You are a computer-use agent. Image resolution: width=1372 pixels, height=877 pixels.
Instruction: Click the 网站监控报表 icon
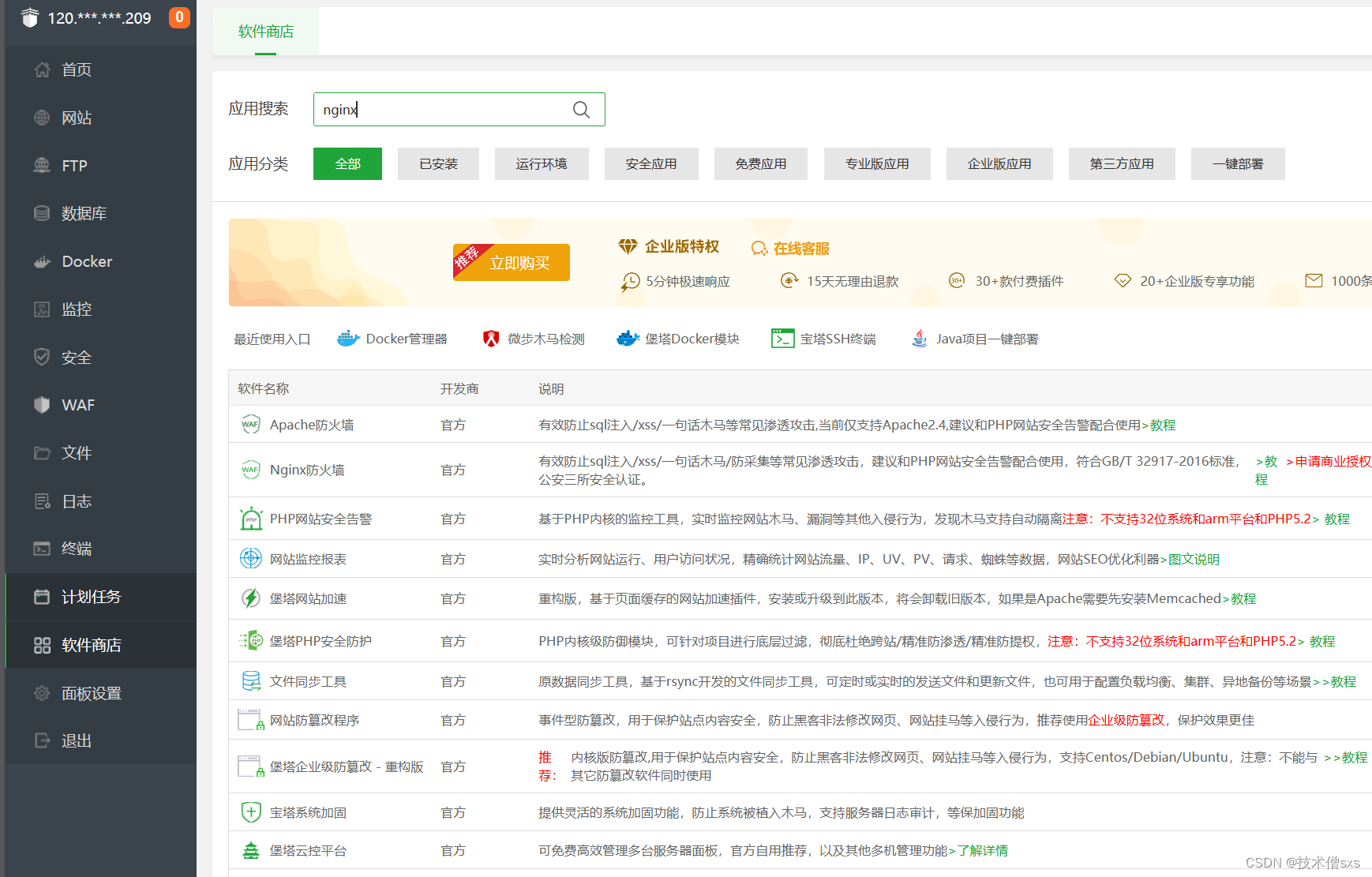coord(250,559)
